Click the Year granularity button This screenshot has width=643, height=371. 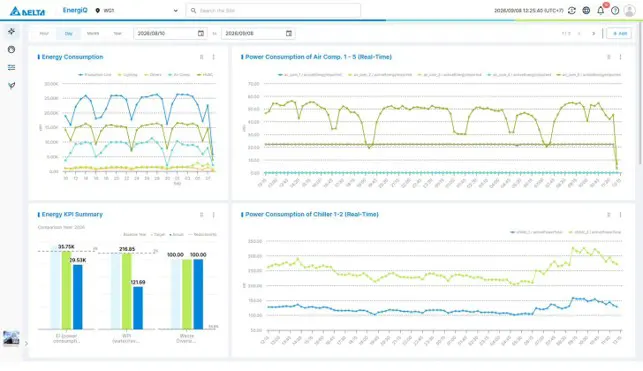click(117, 34)
